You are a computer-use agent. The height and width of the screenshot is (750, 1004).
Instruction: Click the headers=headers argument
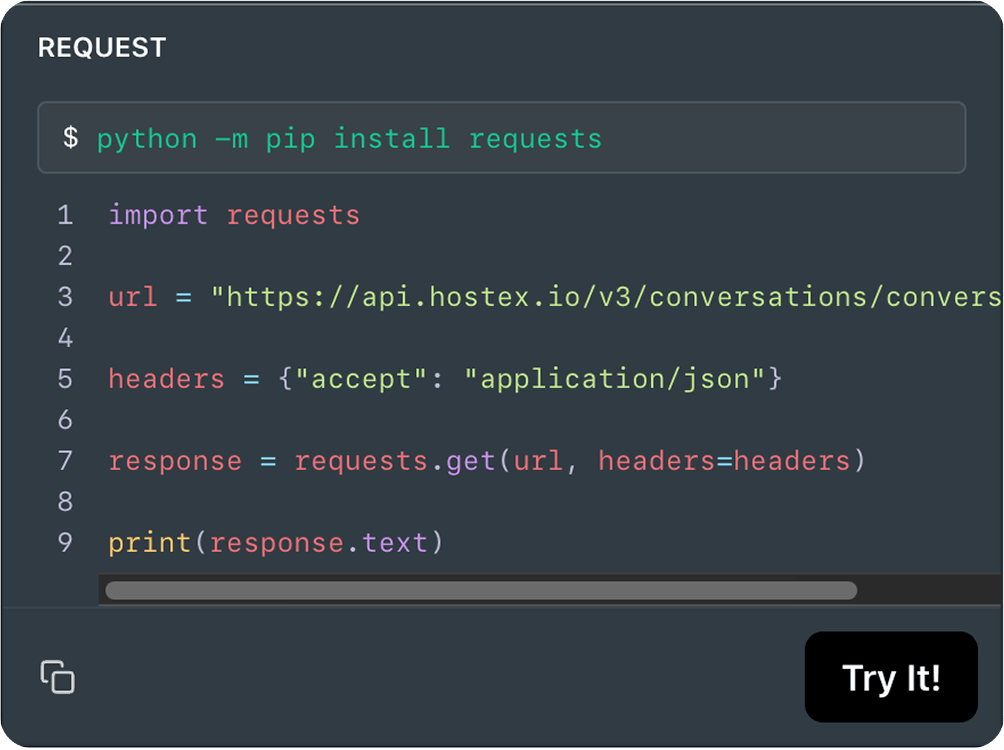pyautogui.click(x=724, y=461)
